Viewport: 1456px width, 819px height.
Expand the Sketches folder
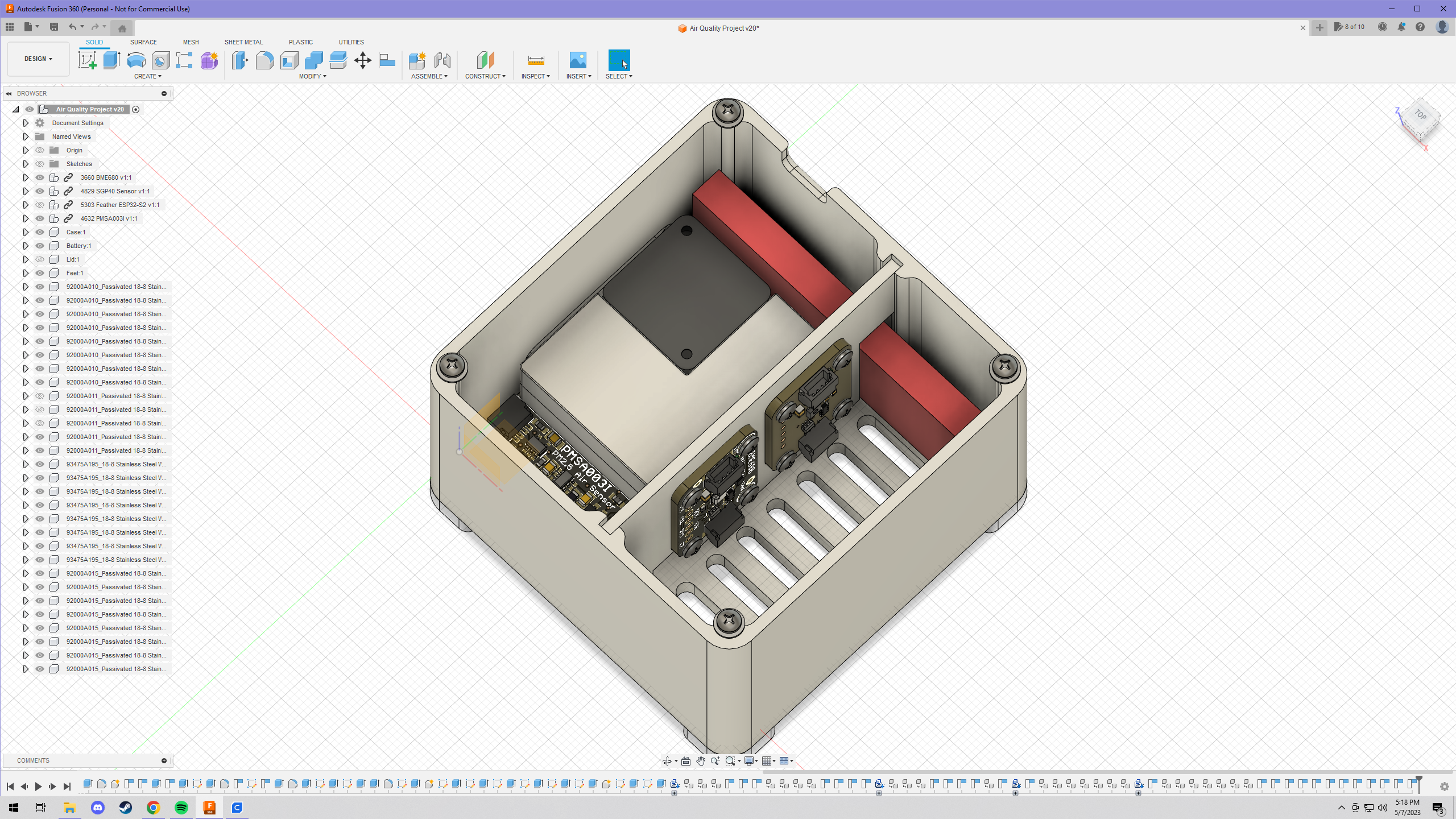[x=26, y=164]
